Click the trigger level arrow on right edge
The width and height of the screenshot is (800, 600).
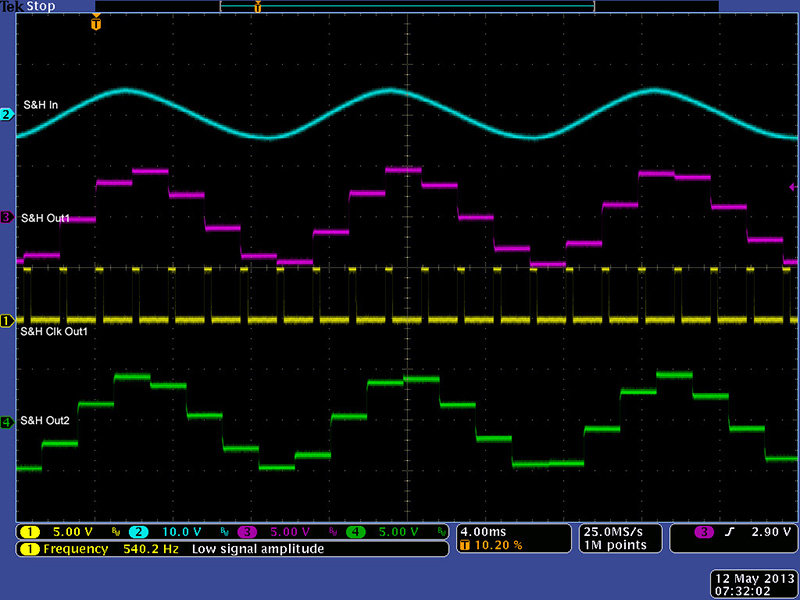tap(793, 187)
